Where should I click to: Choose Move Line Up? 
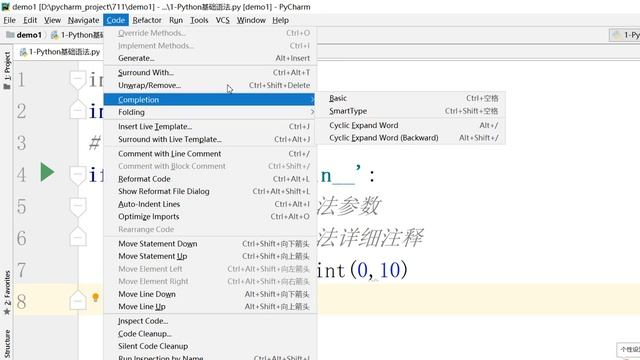point(210,307)
